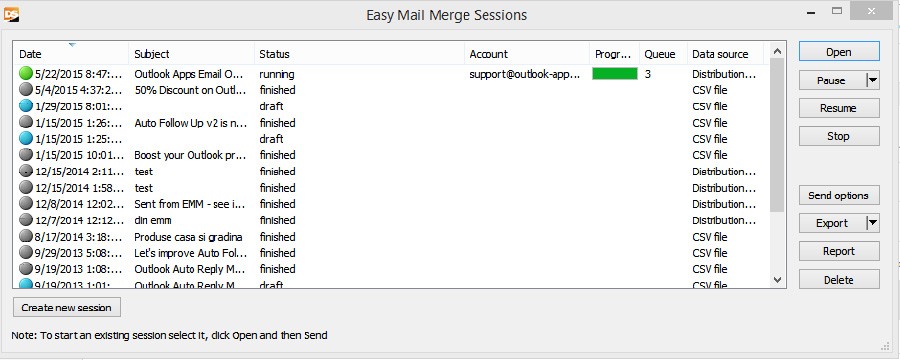Click the scroll down arrow of sessions list
This screenshot has height=360, width=900.
pyautogui.click(x=778, y=280)
